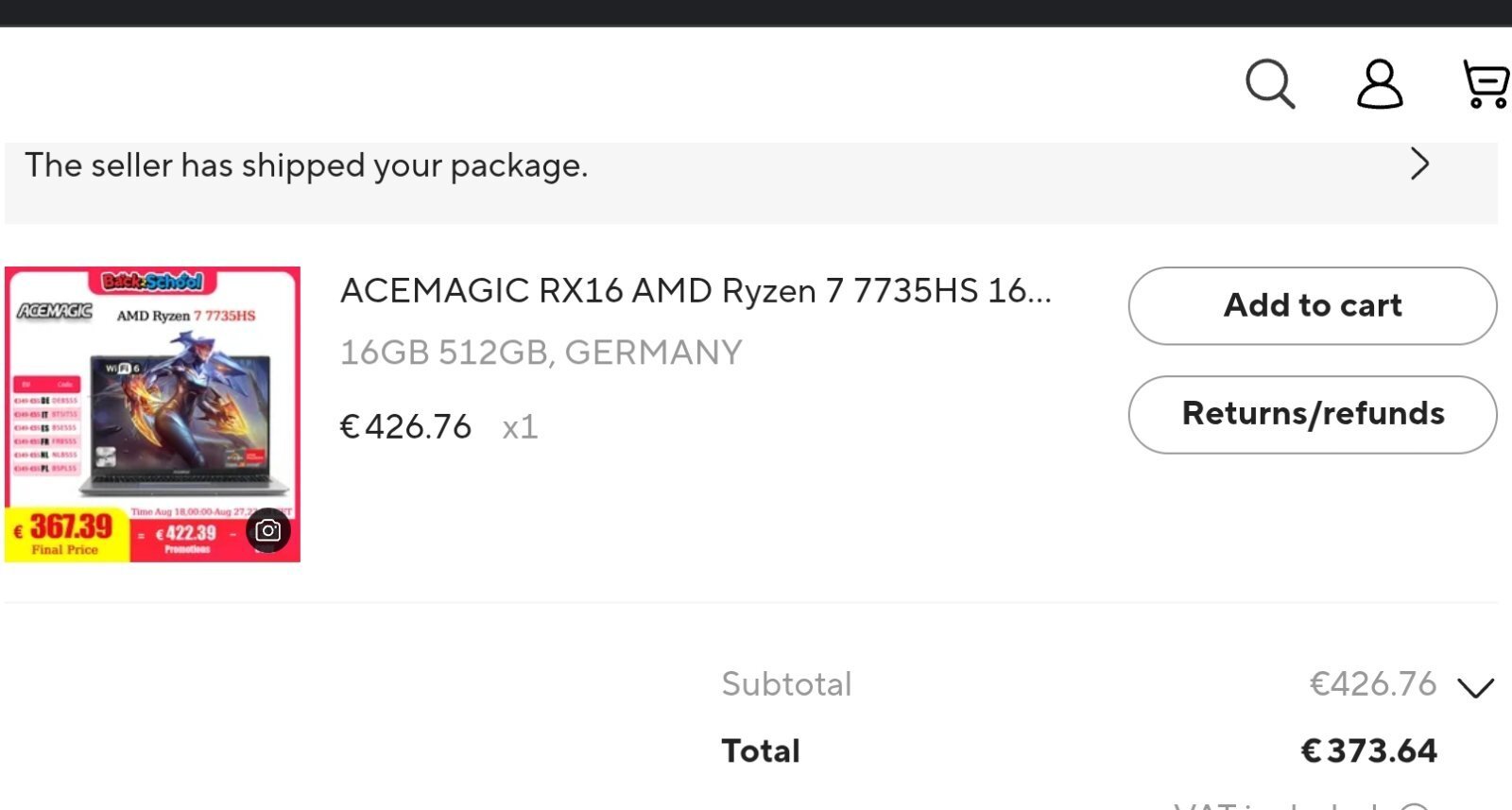This screenshot has height=810, width=1512.
Task: Open the search magnifier icon
Action: [x=1270, y=84]
